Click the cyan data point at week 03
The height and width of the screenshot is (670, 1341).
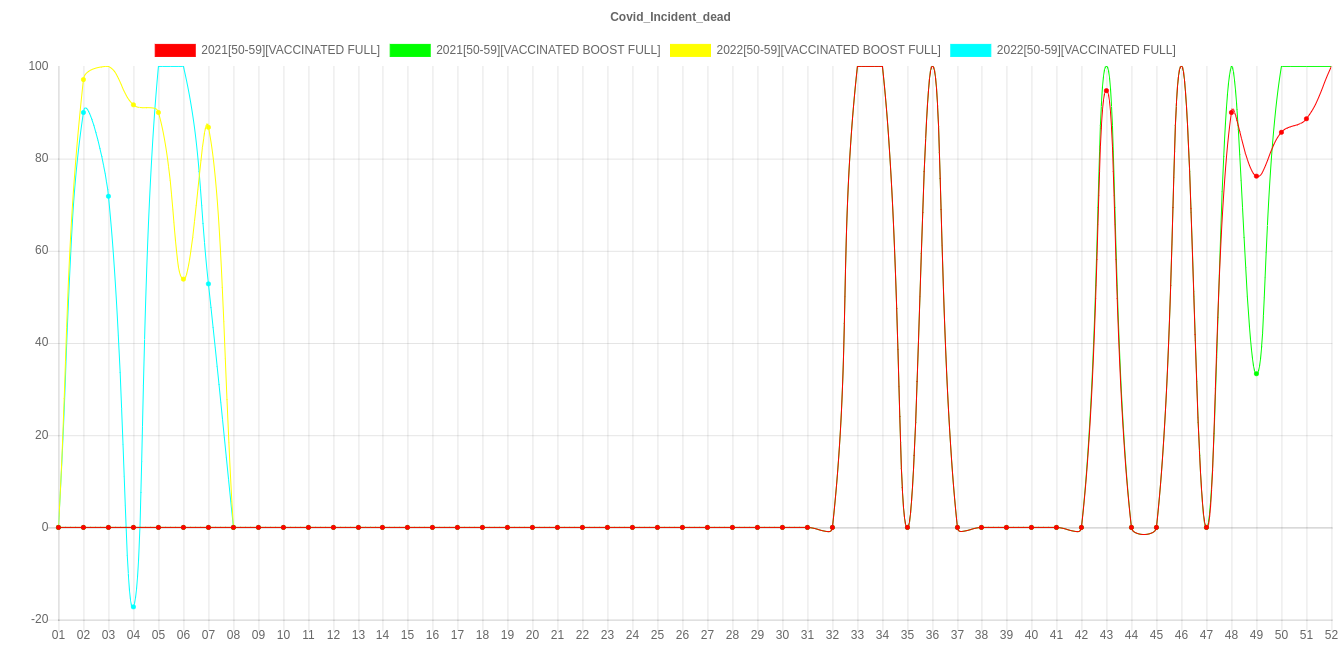tap(108, 196)
